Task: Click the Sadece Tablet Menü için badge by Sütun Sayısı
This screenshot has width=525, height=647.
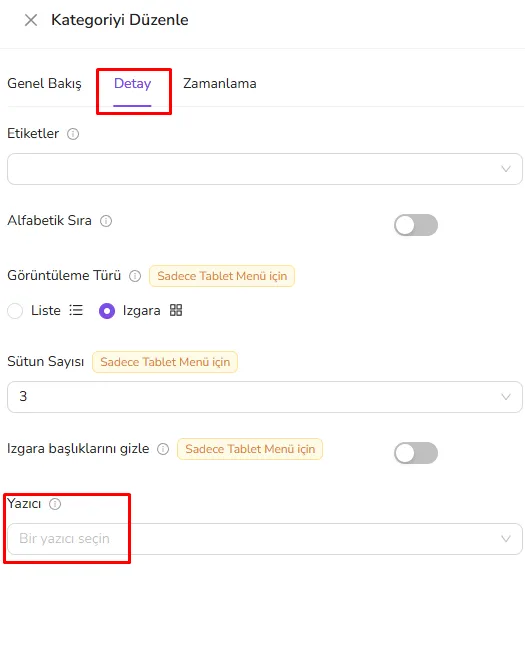Action: 165,362
